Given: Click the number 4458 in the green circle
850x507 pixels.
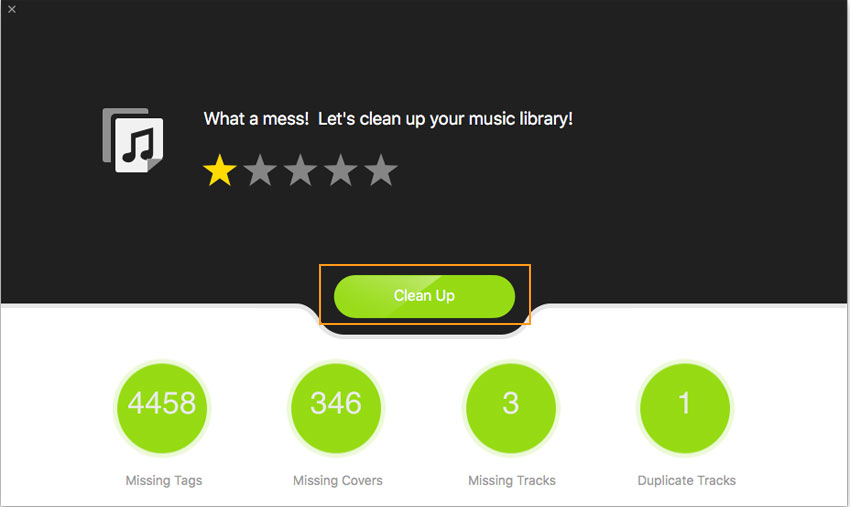Looking at the screenshot, I should (x=162, y=403).
